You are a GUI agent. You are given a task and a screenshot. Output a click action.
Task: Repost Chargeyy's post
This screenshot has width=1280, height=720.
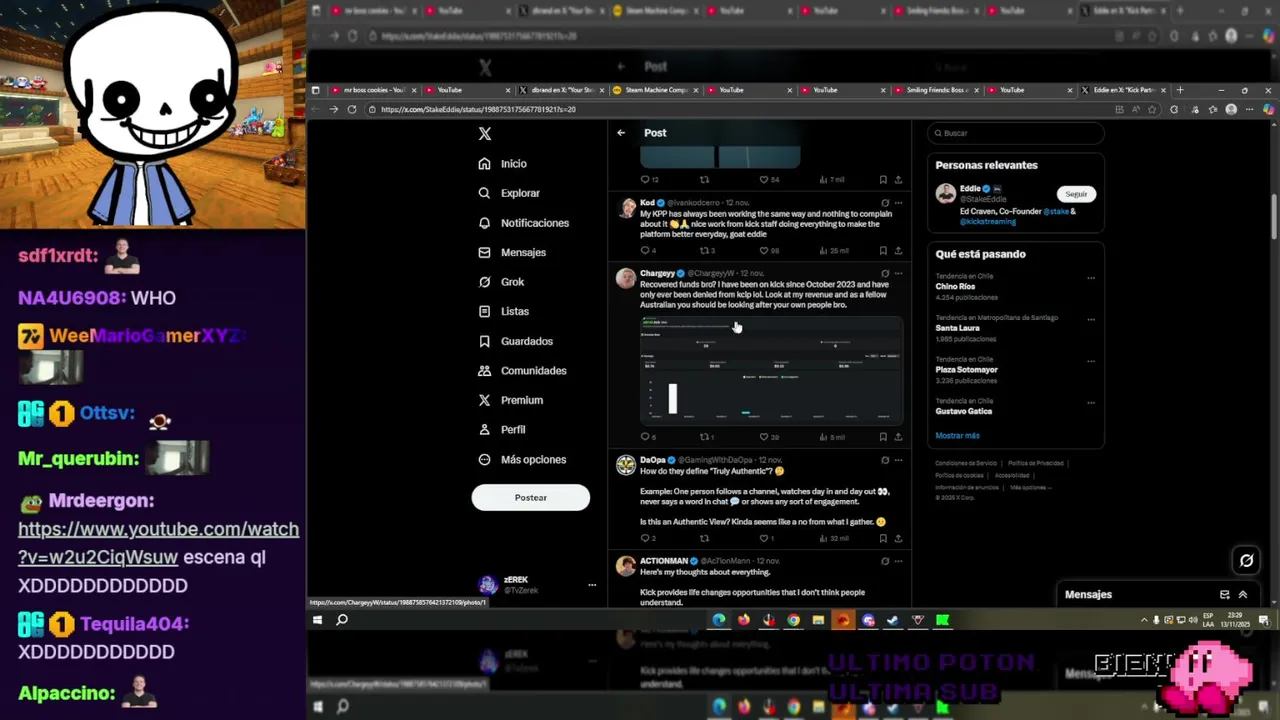[x=705, y=437]
